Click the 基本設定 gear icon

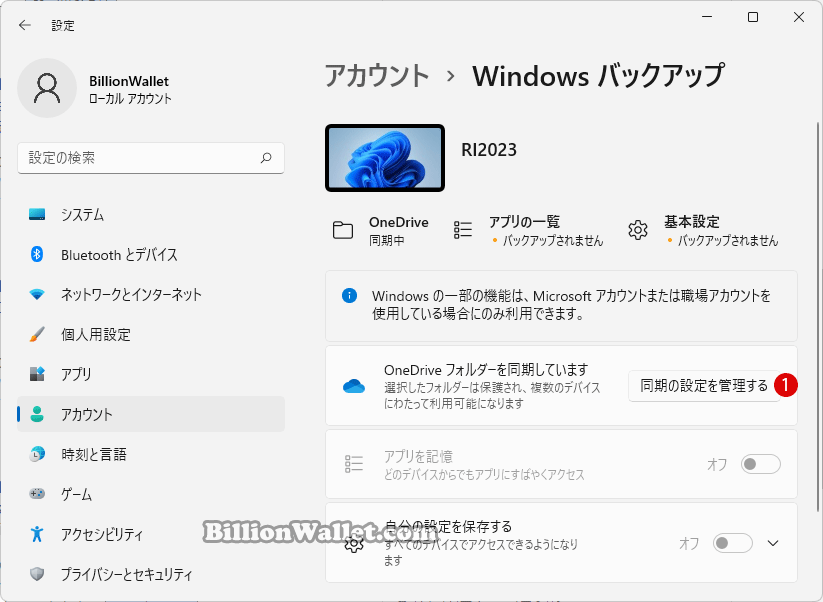(x=638, y=230)
